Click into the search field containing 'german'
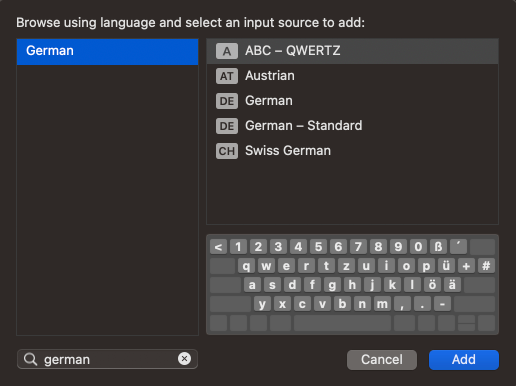Screen dimensions: 516x386 click(107, 359)
